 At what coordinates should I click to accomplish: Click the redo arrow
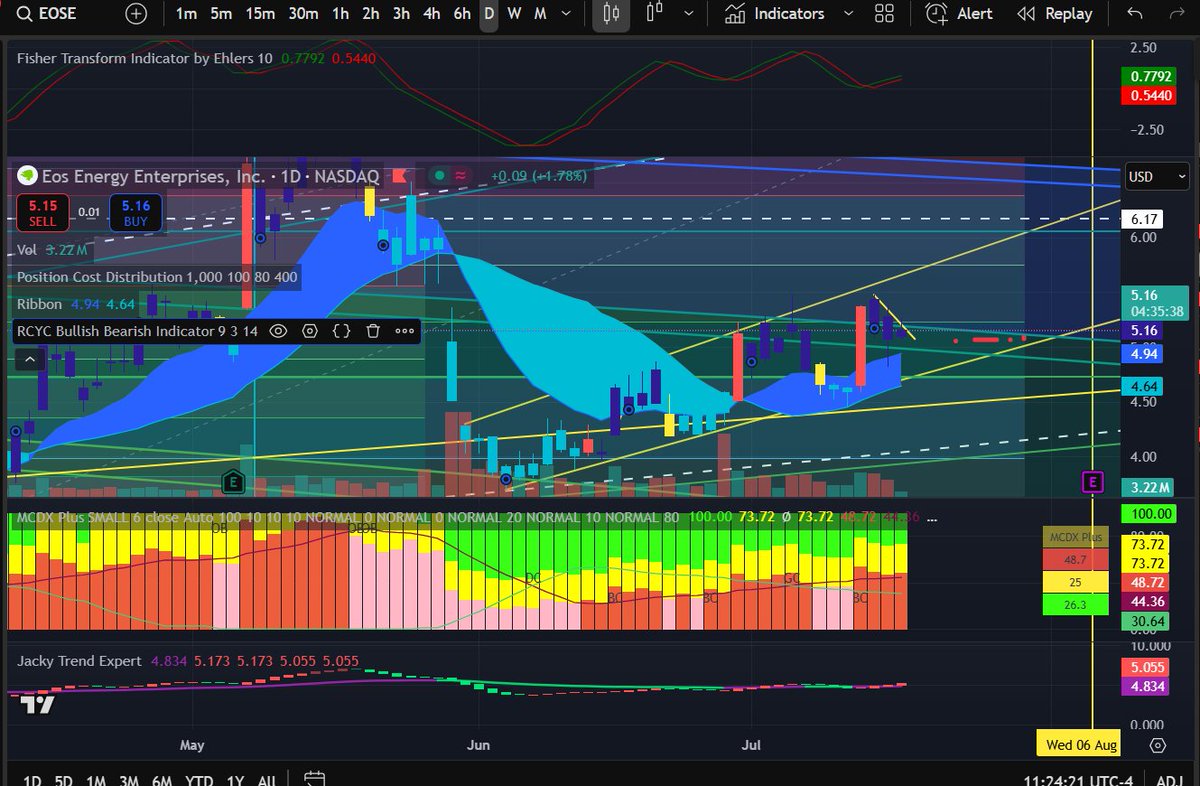tap(1177, 14)
